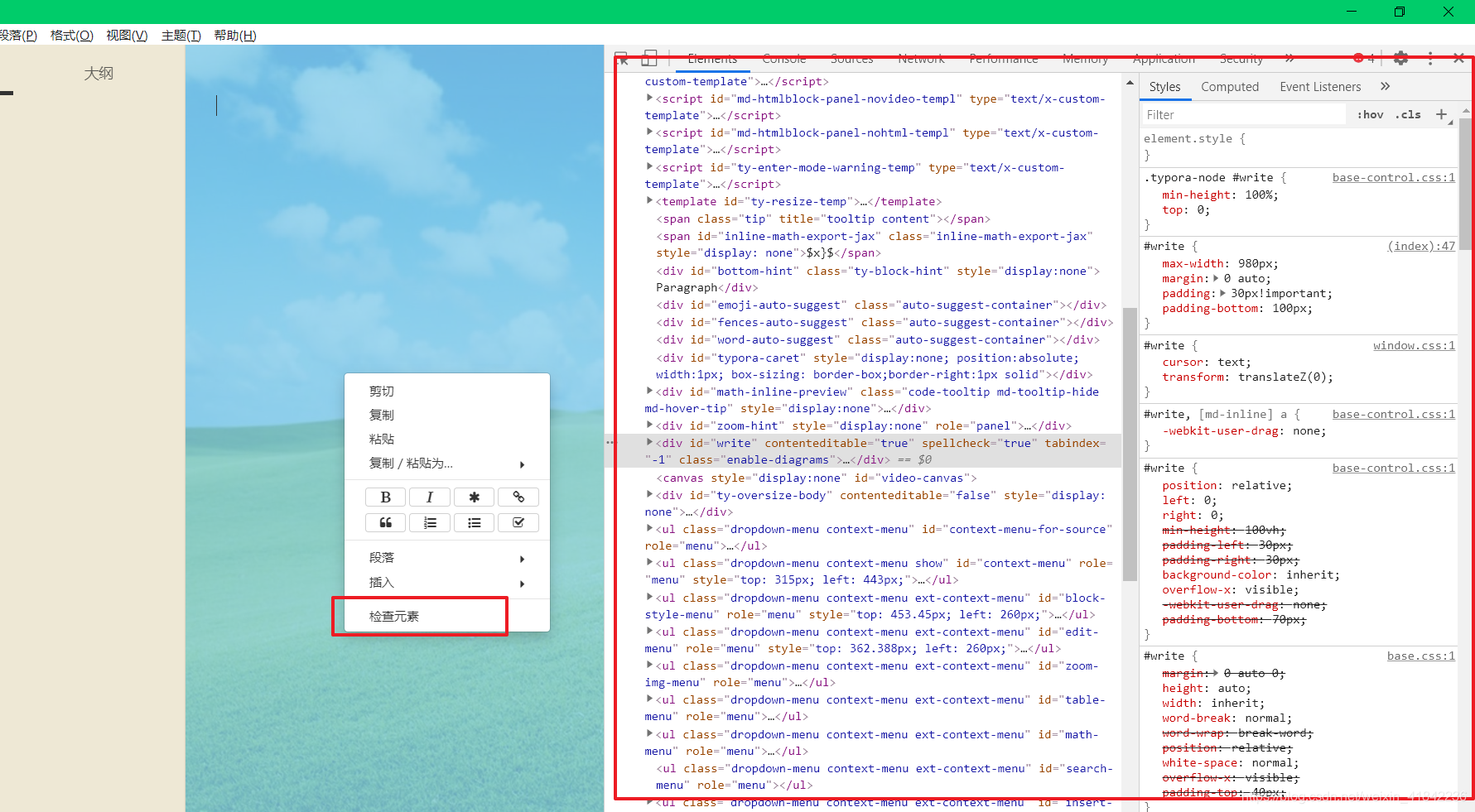The height and width of the screenshot is (812, 1475).
Task: Apply bold from context menu
Action: 385,497
